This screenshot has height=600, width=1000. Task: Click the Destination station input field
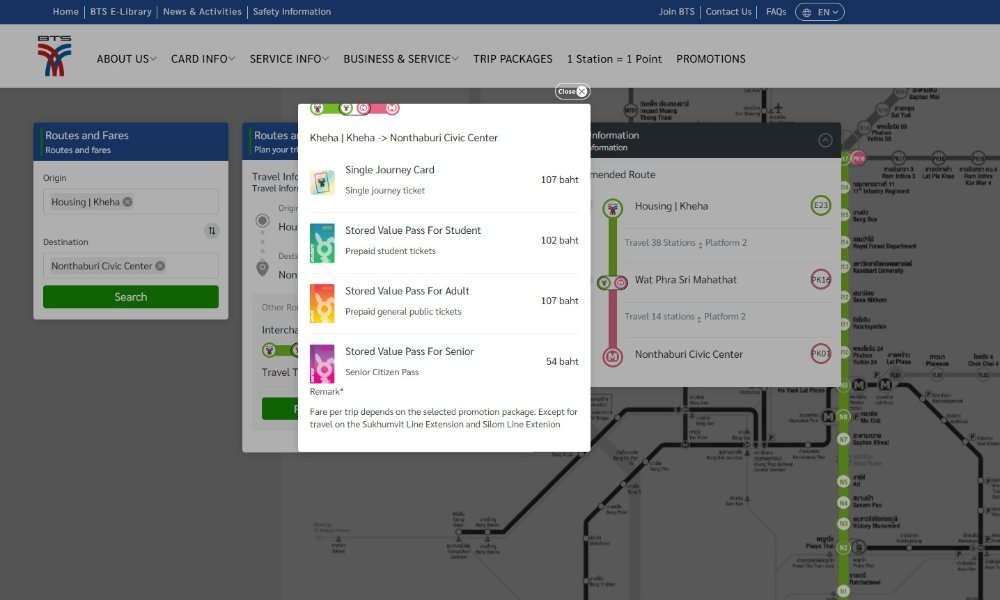(x=131, y=266)
